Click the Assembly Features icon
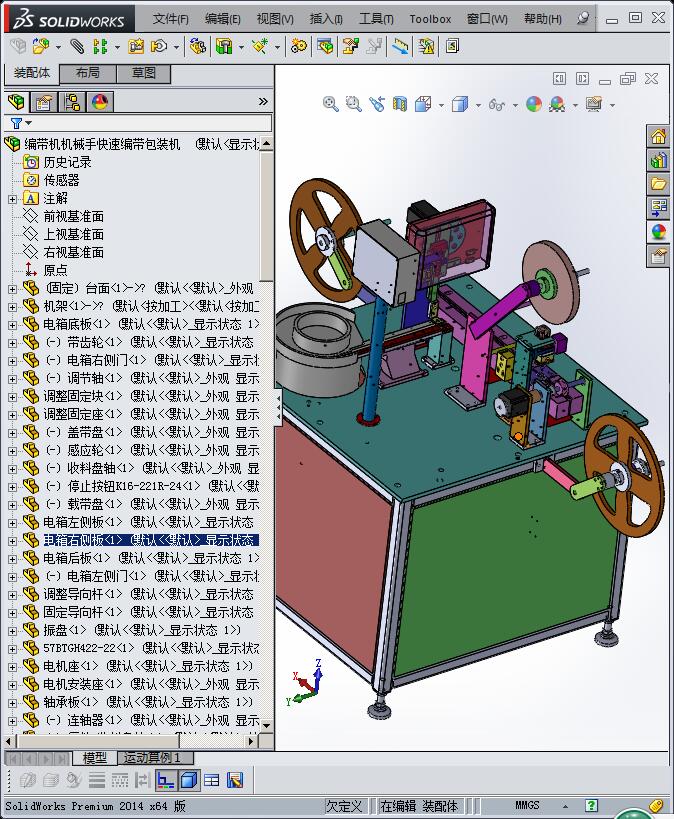This screenshot has height=819, width=674. (224, 46)
